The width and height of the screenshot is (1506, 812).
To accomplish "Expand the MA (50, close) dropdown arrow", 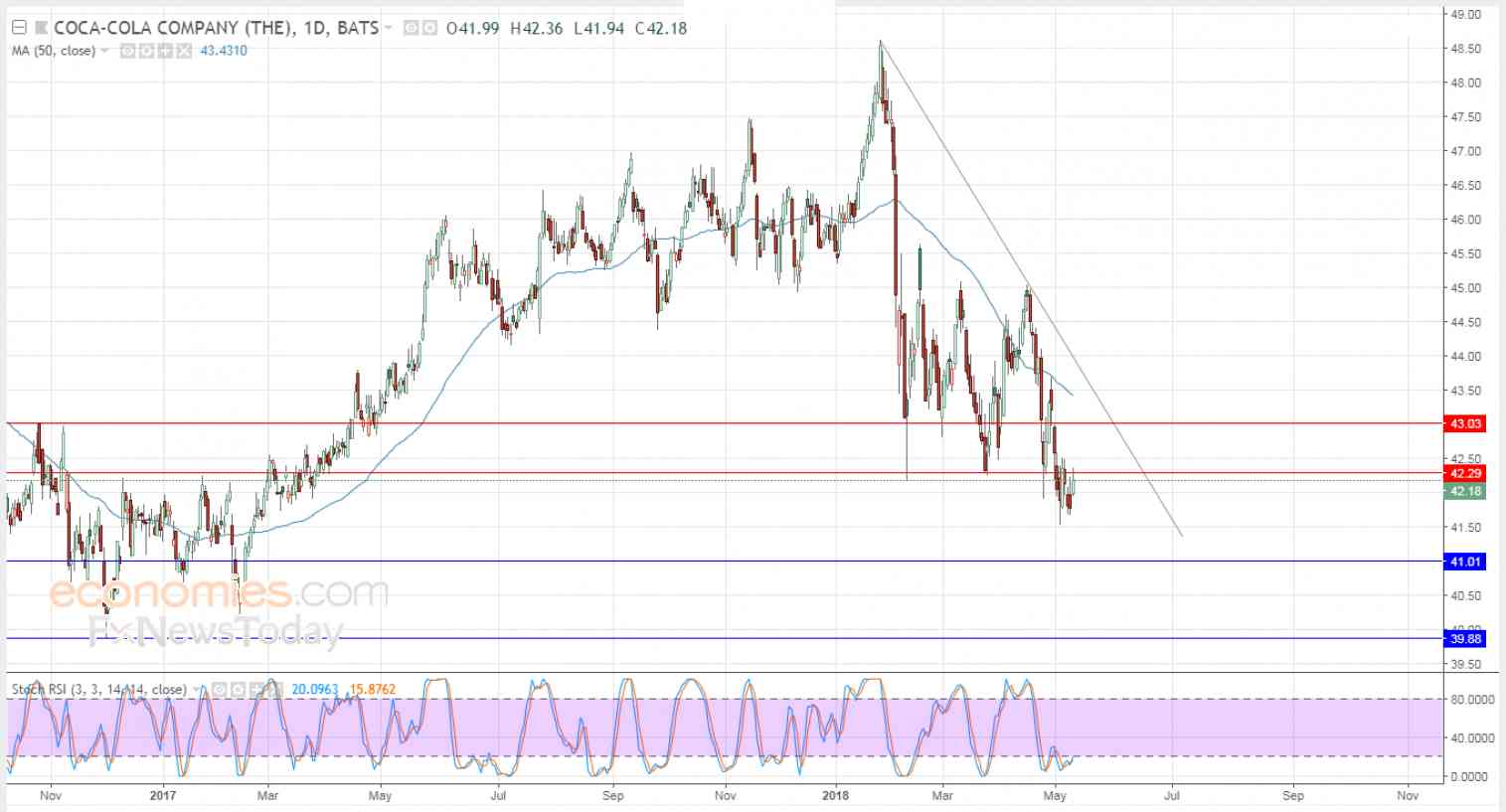I will [x=104, y=51].
